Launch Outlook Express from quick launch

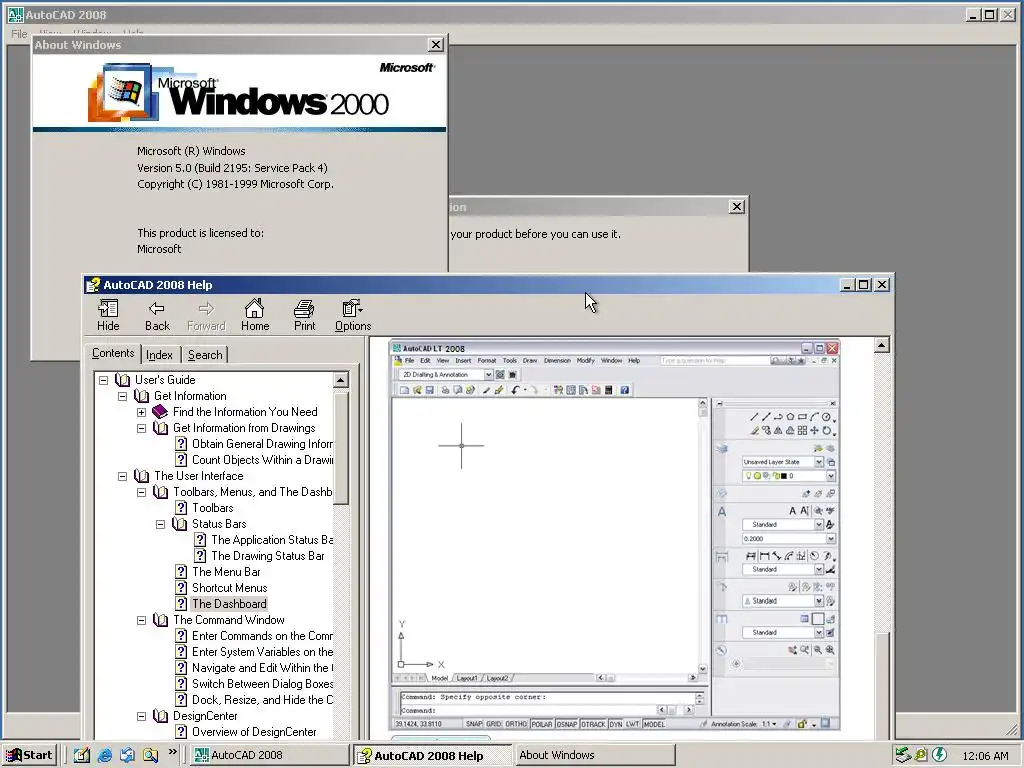(127, 755)
